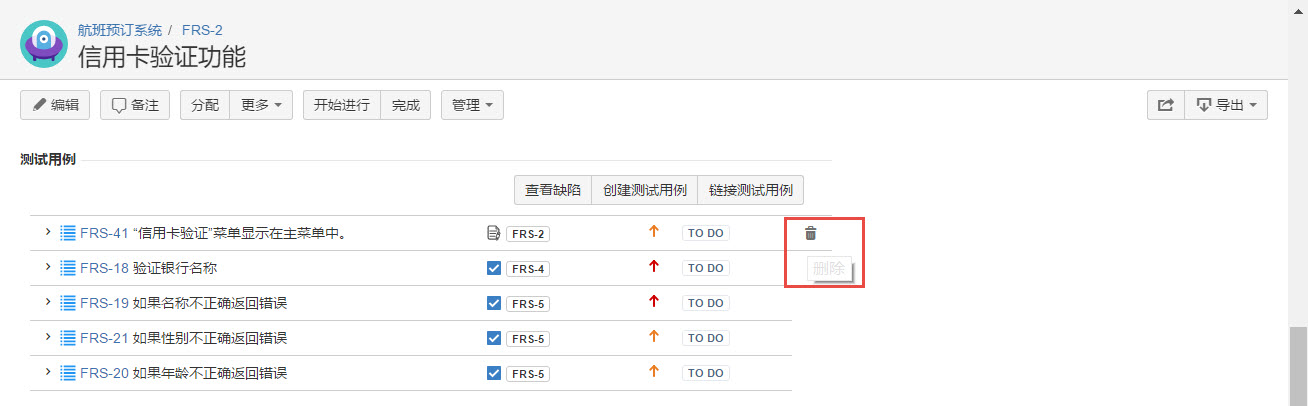
Task: Open the FRS-2 breadcrumb link
Action: pos(202,30)
